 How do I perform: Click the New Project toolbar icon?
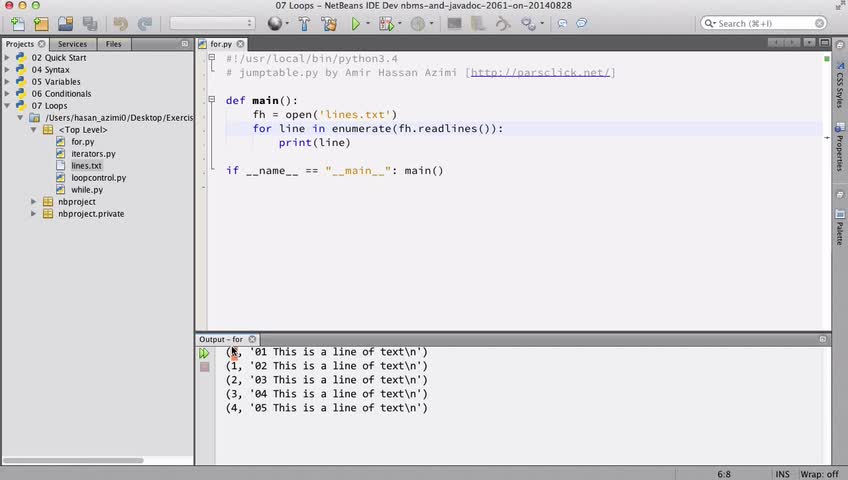[41, 23]
